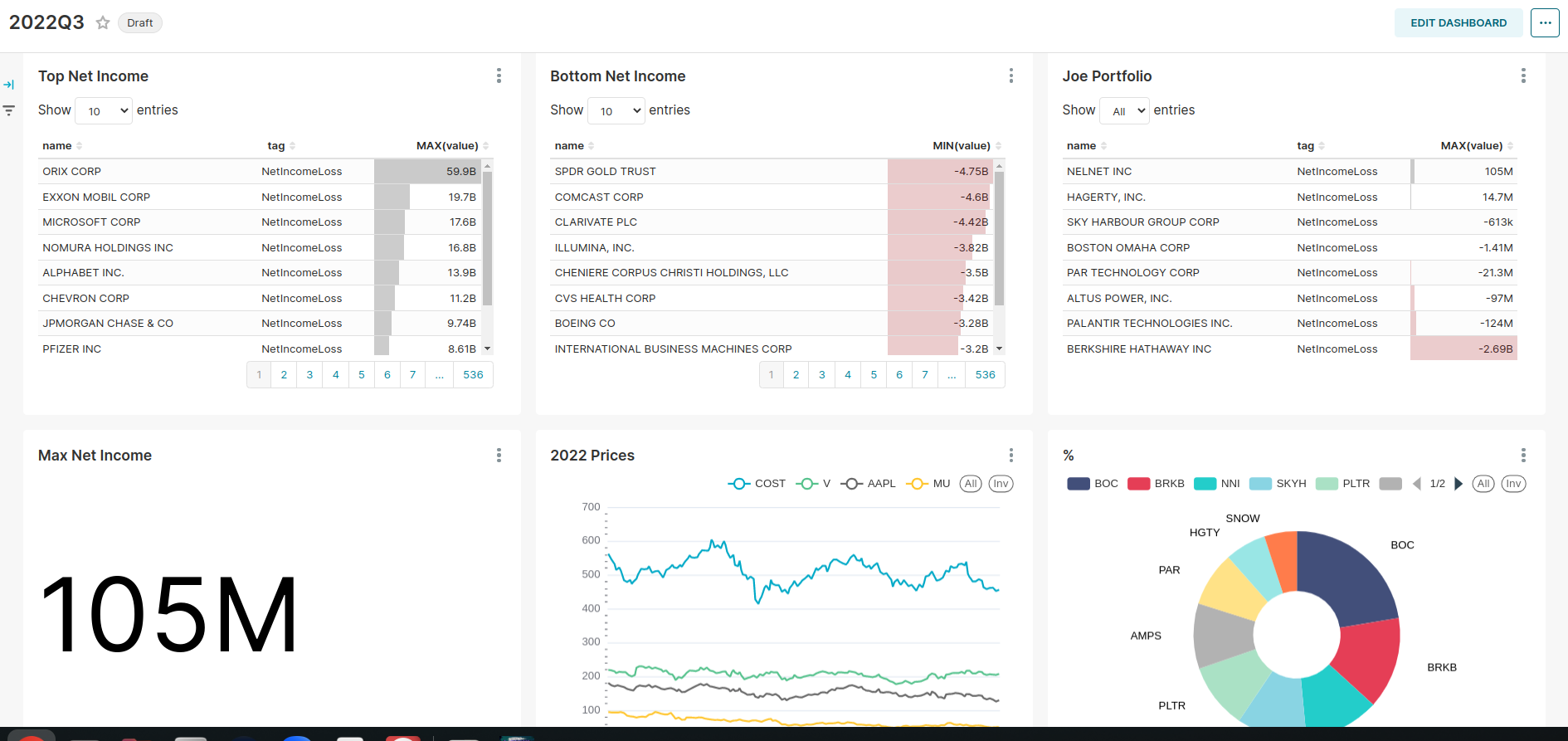Screen dimensions: 1568x741
Task: Click the EDIT DASHBOARD button
Action: (1458, 22)
